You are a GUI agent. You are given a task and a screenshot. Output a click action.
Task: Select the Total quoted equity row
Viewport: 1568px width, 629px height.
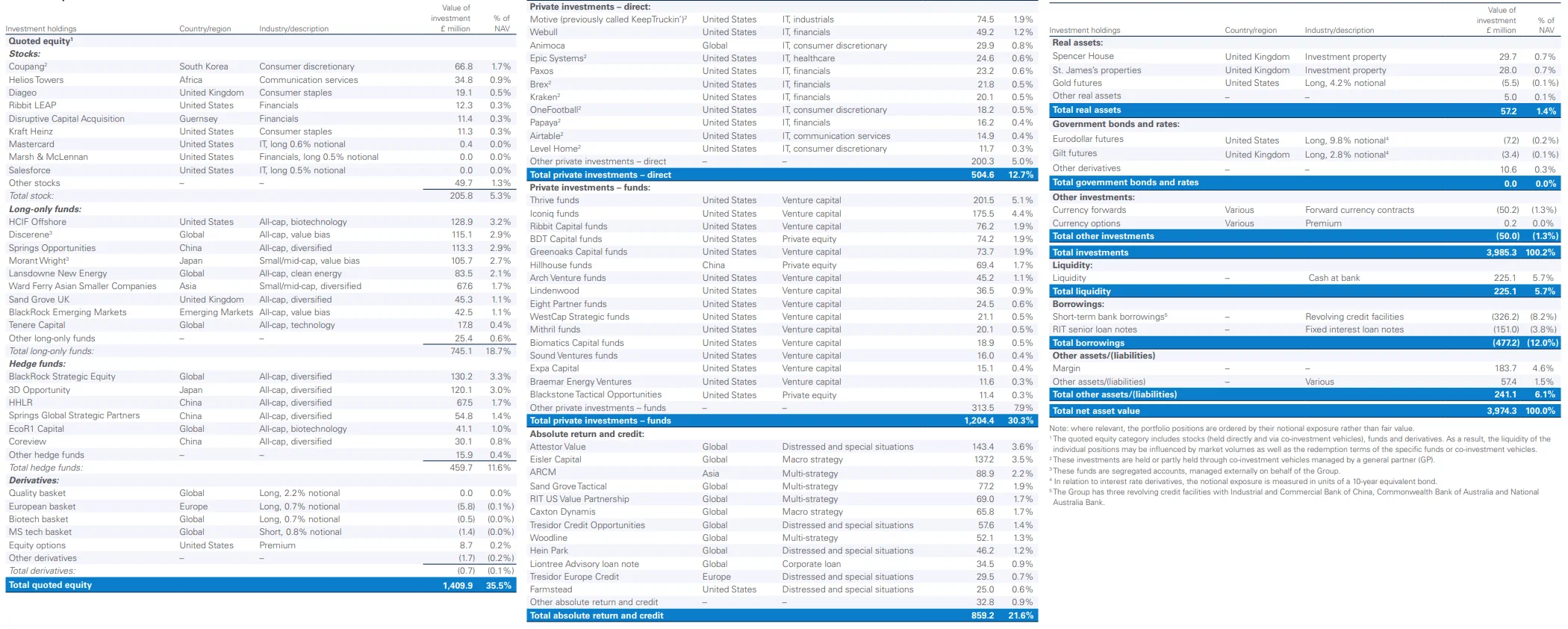pyautogui.click(x=50, y=585)
